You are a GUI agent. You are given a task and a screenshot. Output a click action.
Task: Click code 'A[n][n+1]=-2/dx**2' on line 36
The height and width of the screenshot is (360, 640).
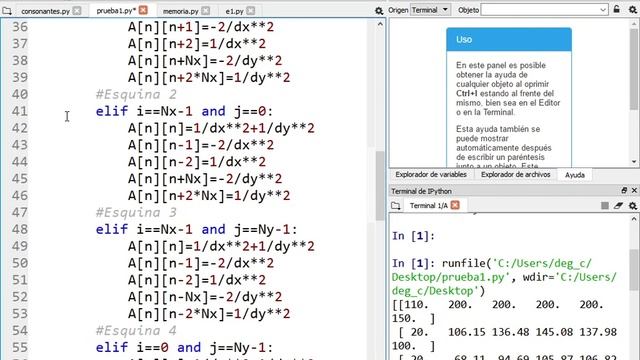click(x=201, y=27)
